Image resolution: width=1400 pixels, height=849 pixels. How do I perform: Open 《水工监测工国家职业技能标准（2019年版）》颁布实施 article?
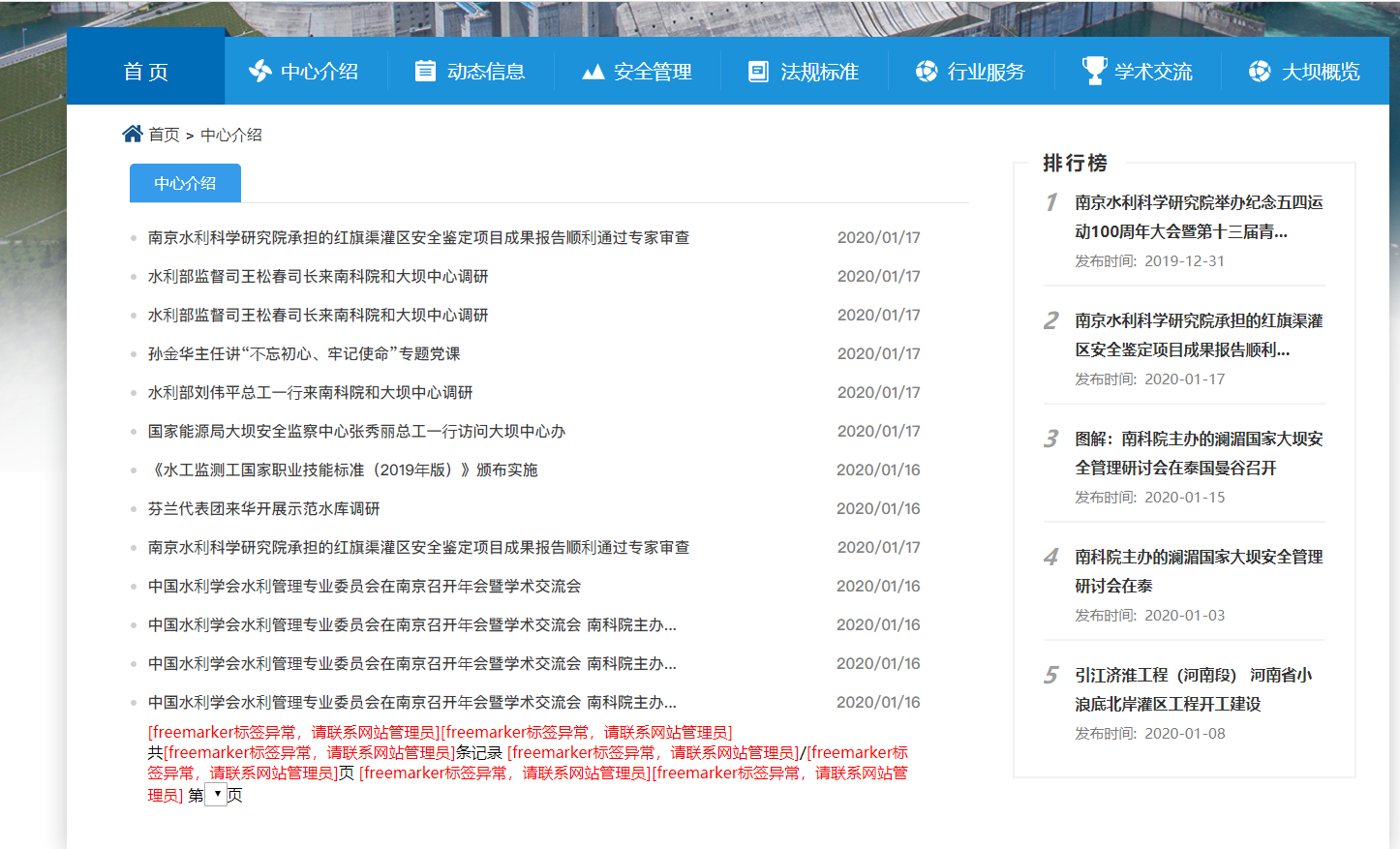pos(343,470)
